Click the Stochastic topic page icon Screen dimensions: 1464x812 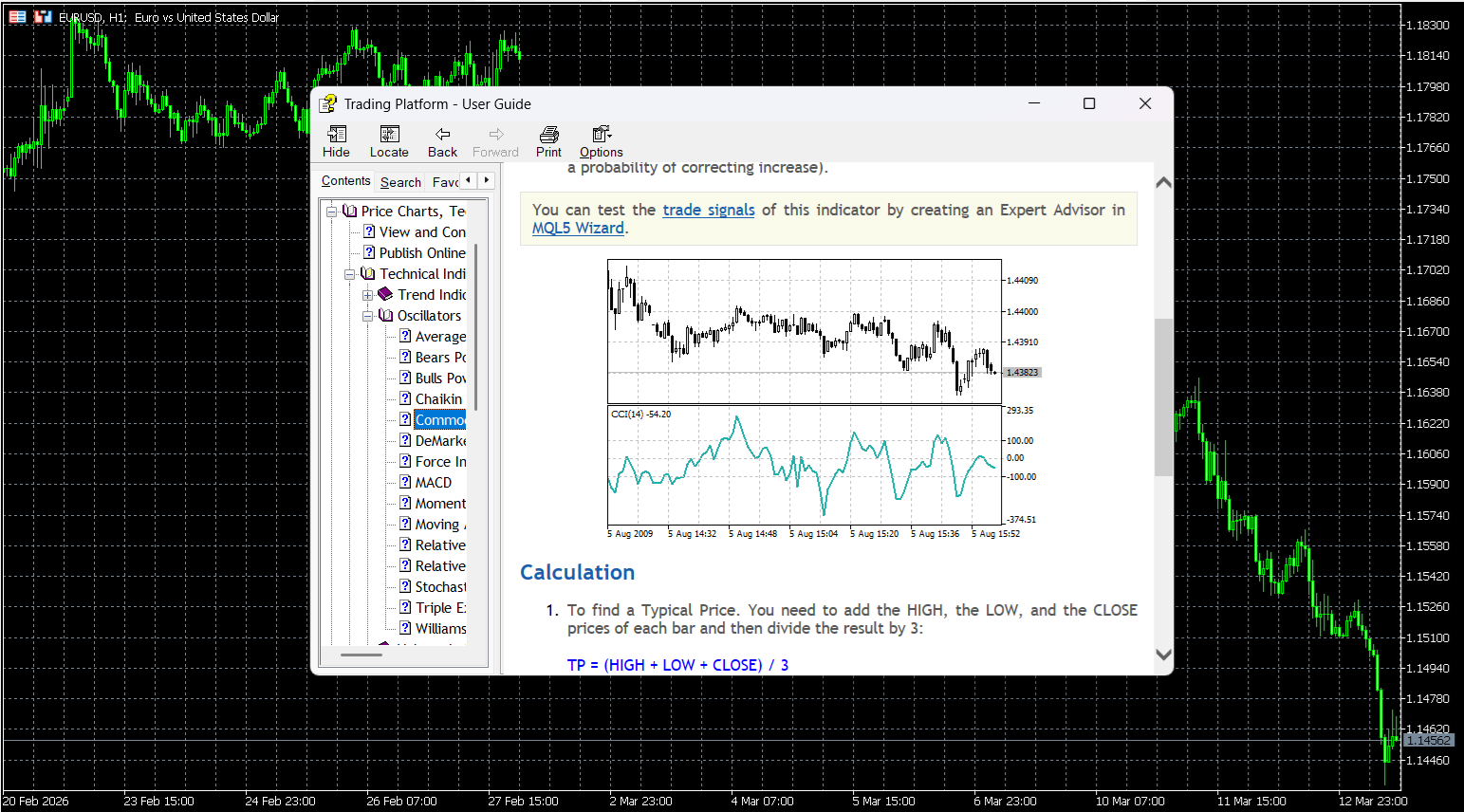405,586
